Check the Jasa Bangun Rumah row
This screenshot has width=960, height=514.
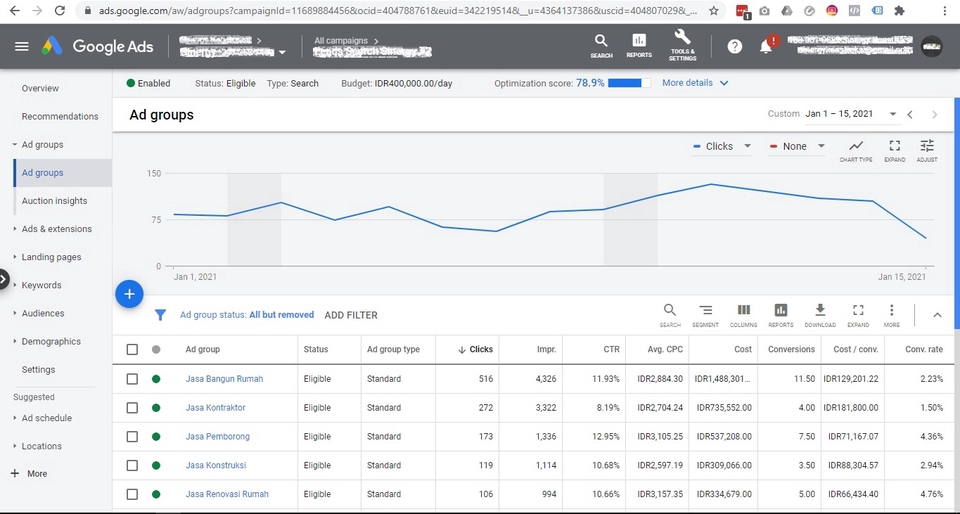(132, 379)
